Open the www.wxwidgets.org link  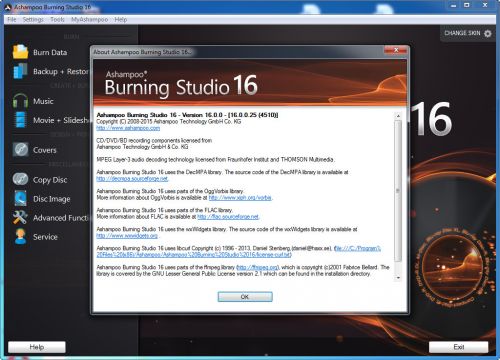click(x=127, y=236)
